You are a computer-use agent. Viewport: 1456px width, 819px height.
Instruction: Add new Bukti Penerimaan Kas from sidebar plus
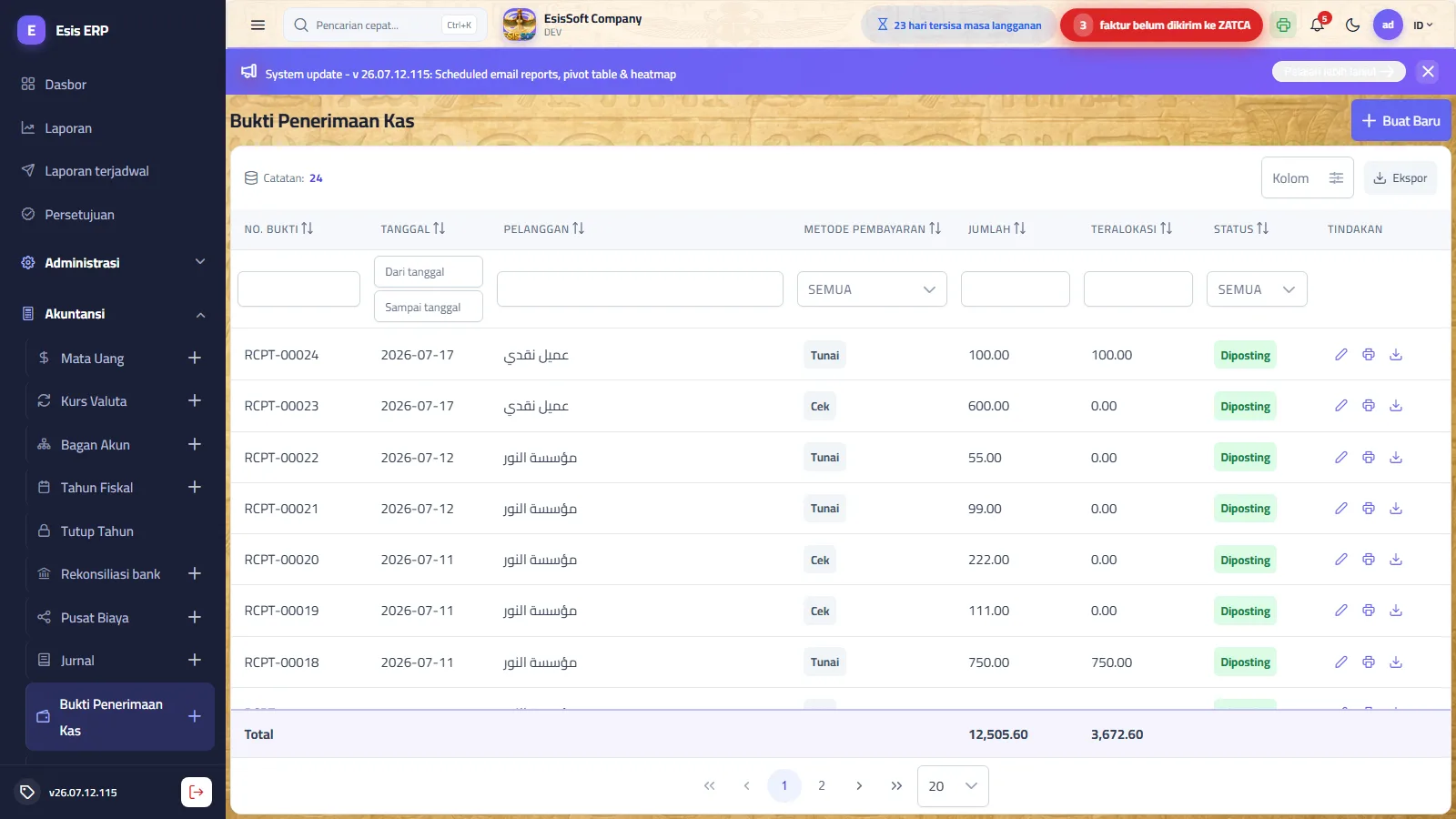click(195, 716)
